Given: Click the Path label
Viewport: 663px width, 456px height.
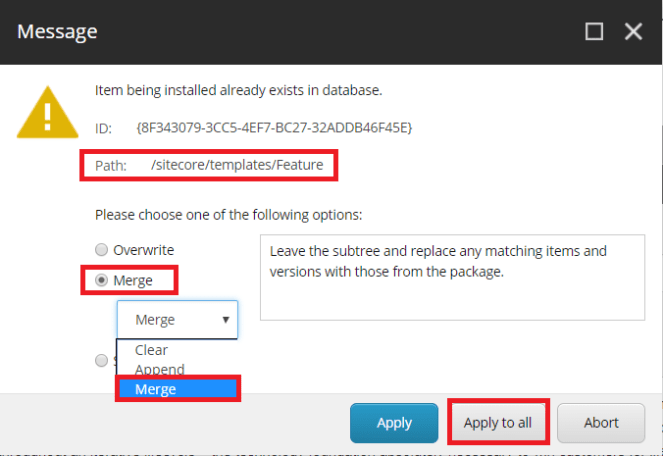Looking at the screenshot, I should pyautogui.click(x=111, y=165).
